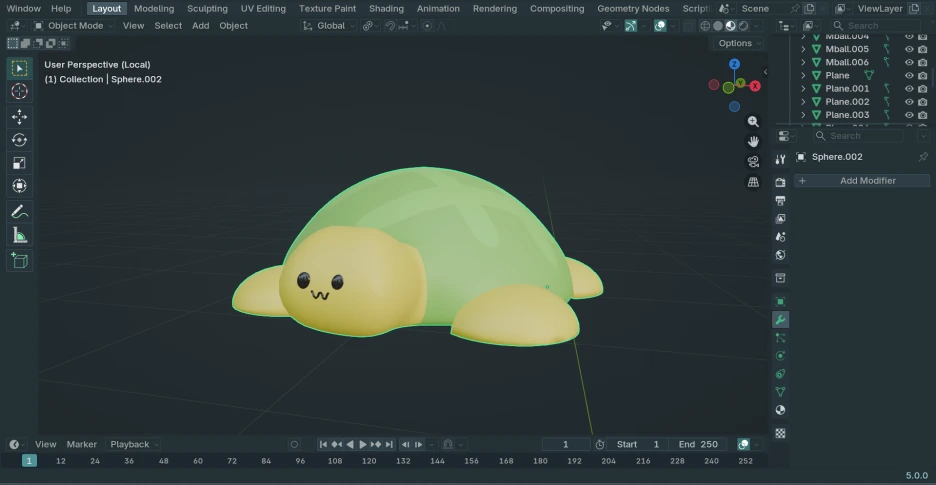Click the red X axis on the gizmo

pos(755,86)
